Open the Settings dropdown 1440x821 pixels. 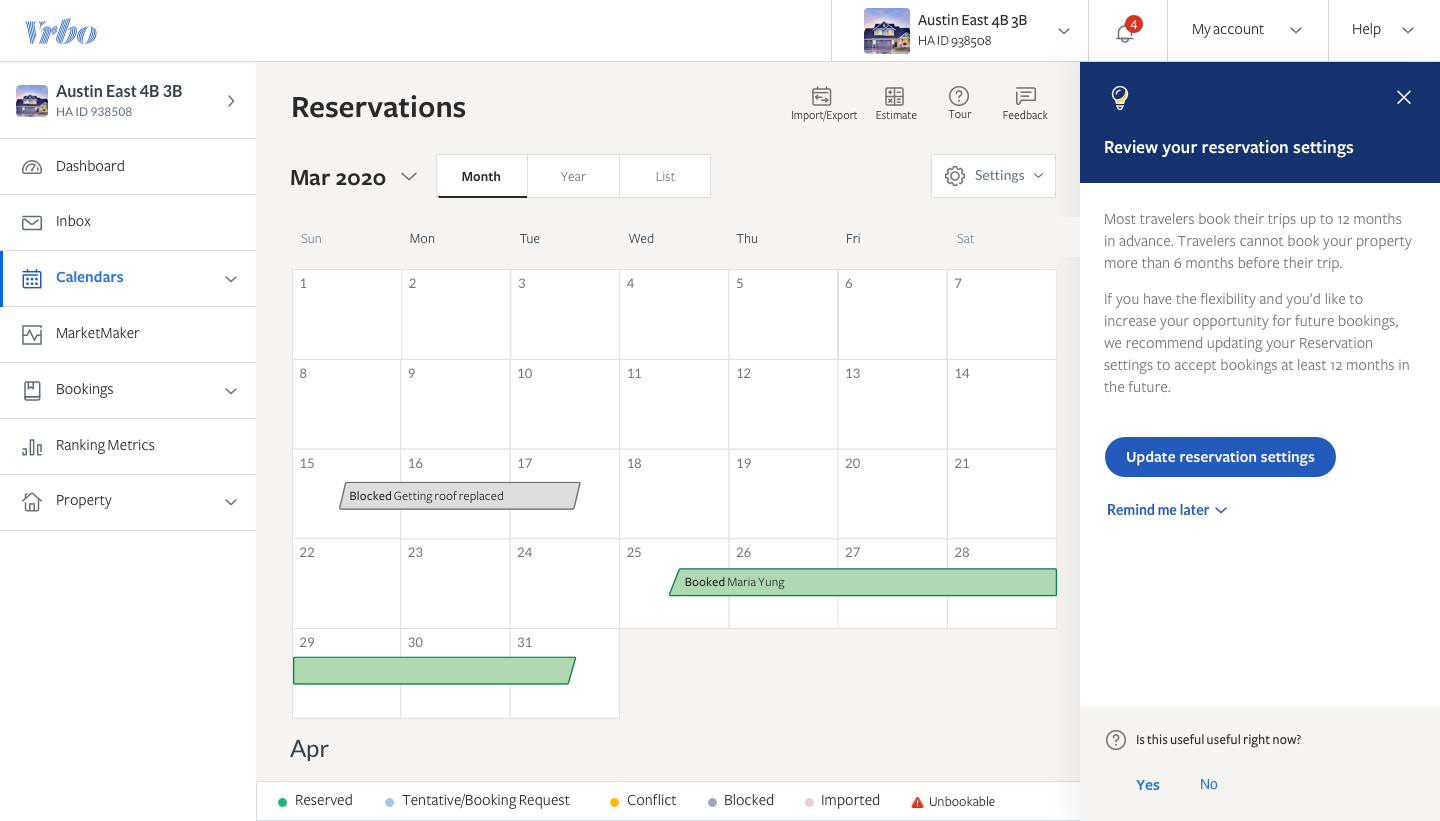point(993,176)
